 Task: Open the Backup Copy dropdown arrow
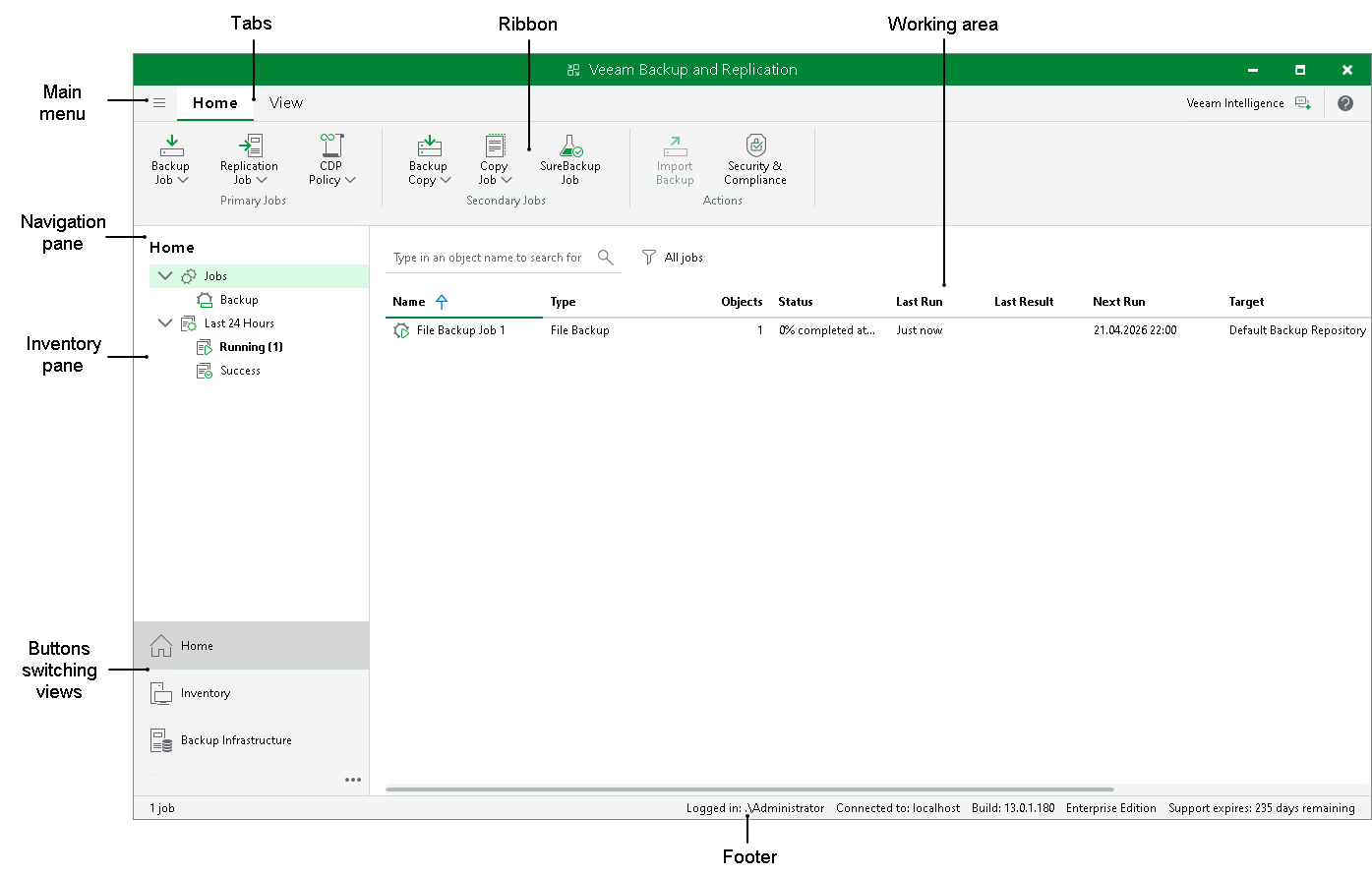pyautogui.click(x=446, y=180)
